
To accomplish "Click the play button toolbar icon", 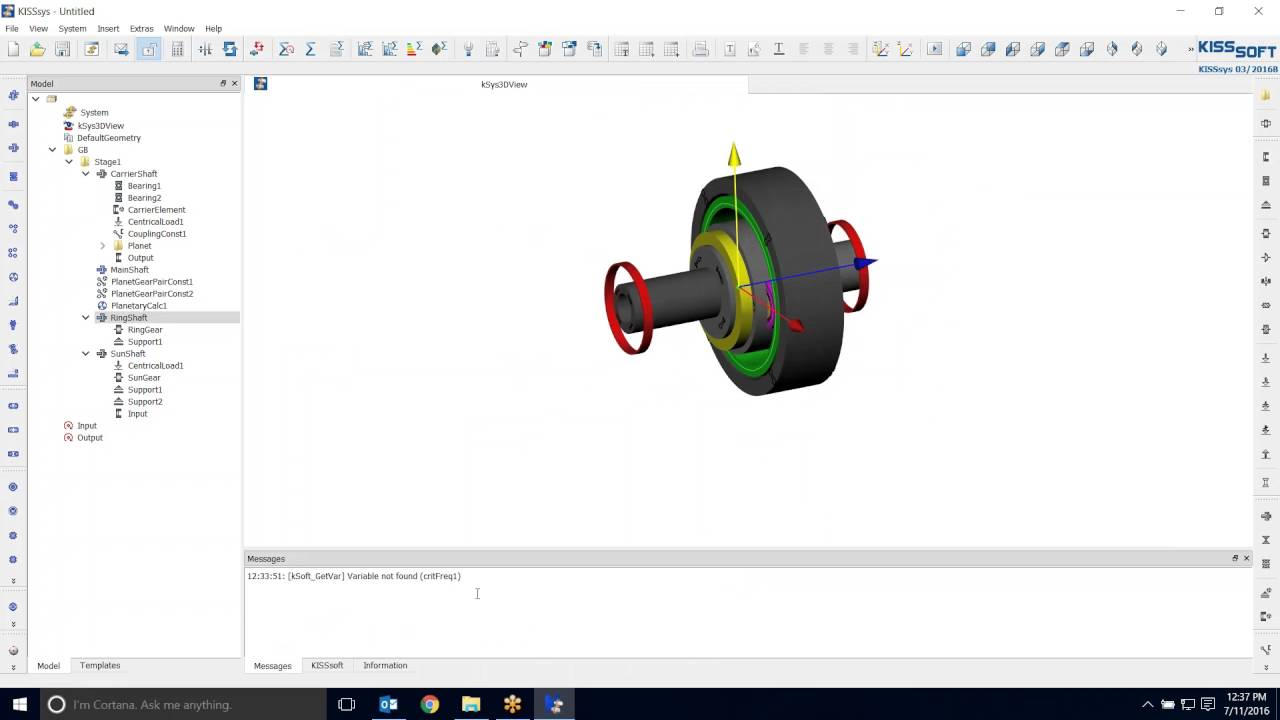I will click(x=935, y=49).
